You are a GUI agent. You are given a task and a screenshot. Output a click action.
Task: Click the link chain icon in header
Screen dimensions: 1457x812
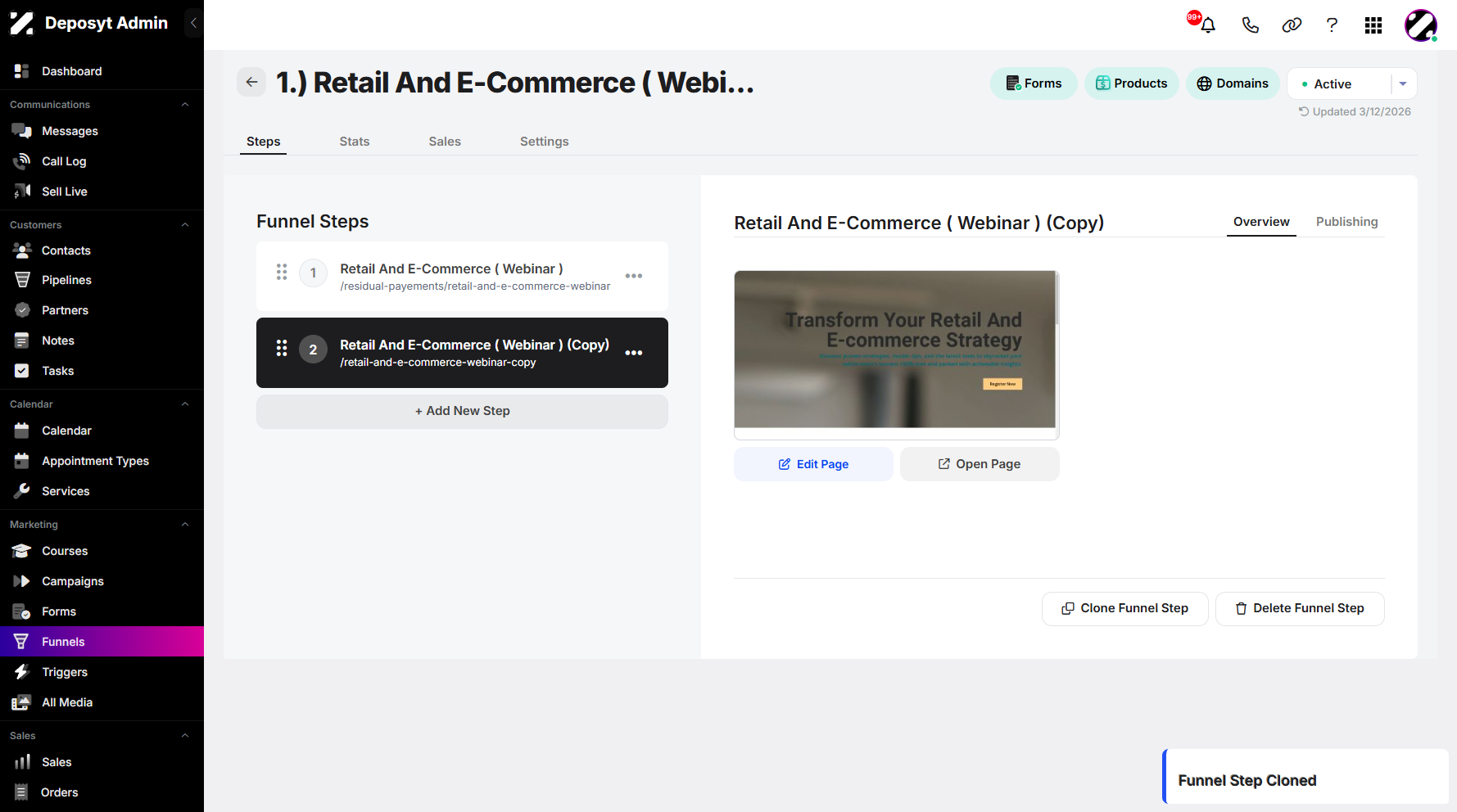1292,25
